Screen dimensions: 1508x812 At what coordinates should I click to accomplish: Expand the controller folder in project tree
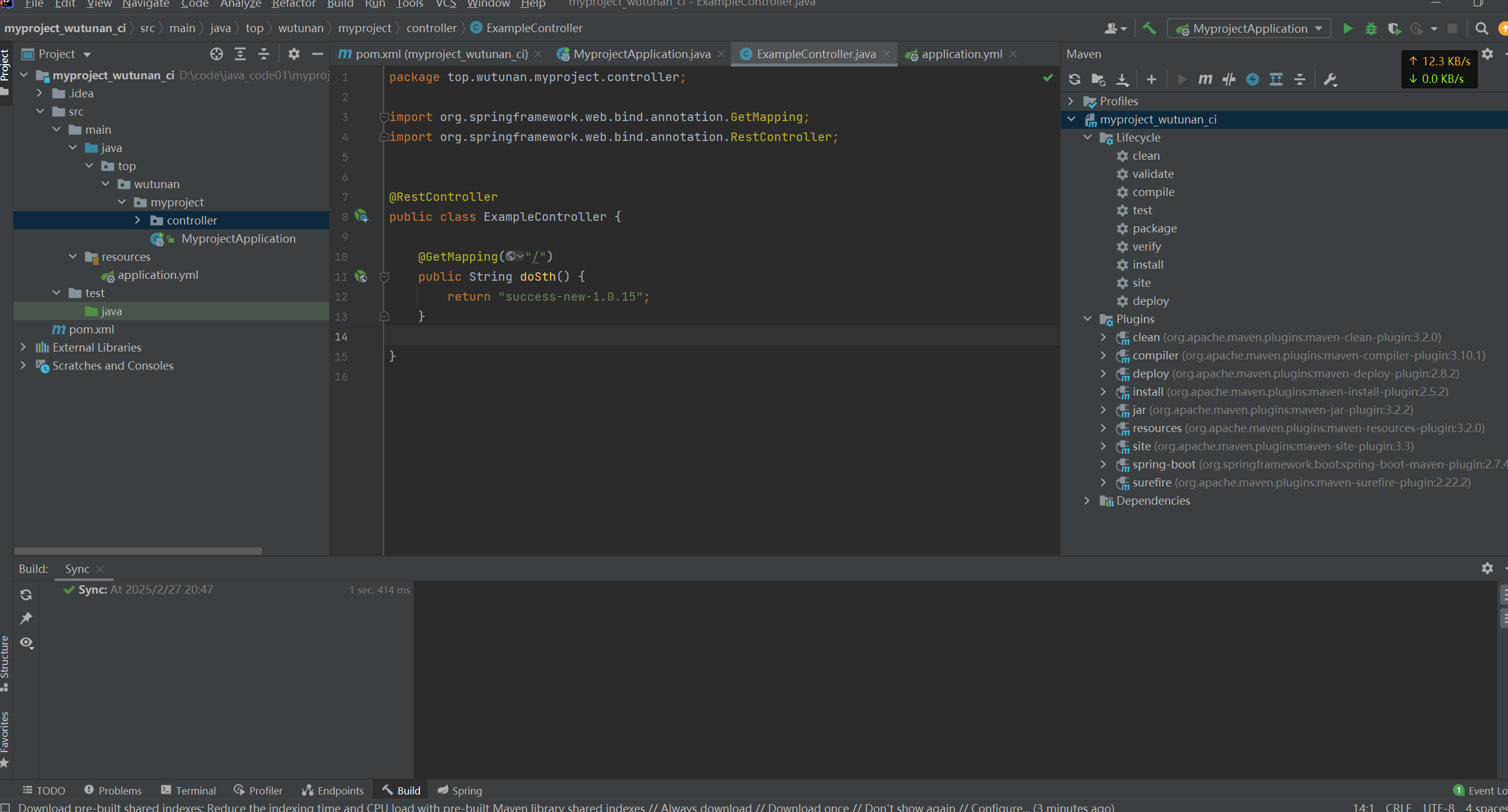coord(137,220)
